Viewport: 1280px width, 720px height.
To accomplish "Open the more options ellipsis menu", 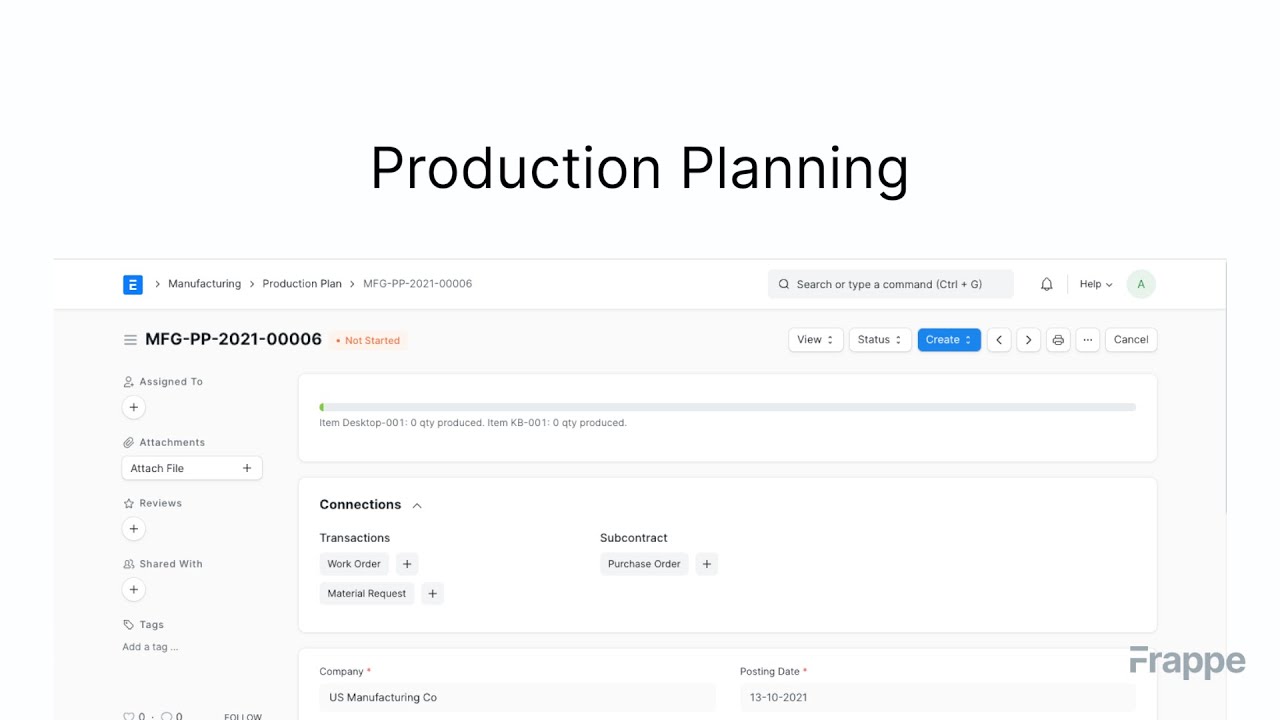I will (x=1088, y=340).
